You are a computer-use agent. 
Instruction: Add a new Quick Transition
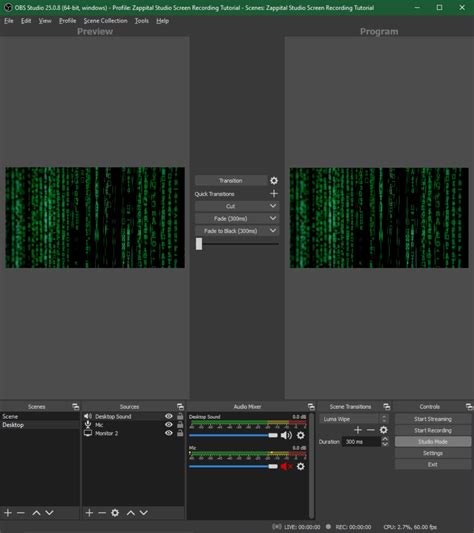(274, 194)
